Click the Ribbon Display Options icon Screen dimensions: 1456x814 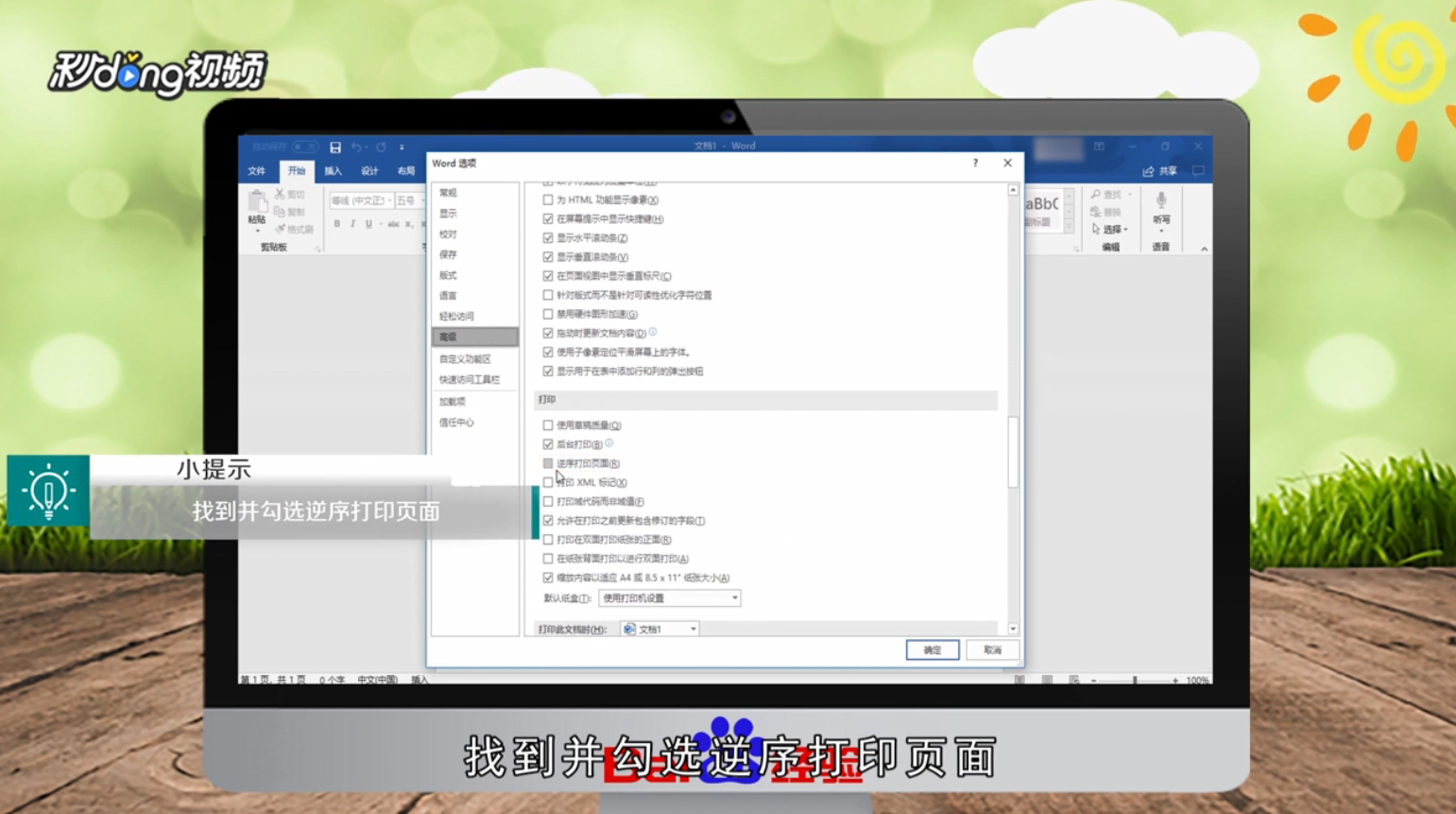coord(1099,147)
